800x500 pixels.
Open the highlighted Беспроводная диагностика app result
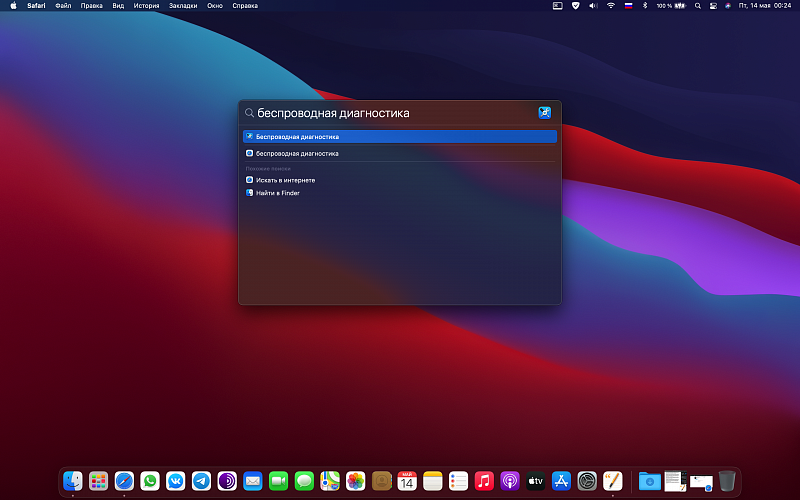tap(400, 136)
